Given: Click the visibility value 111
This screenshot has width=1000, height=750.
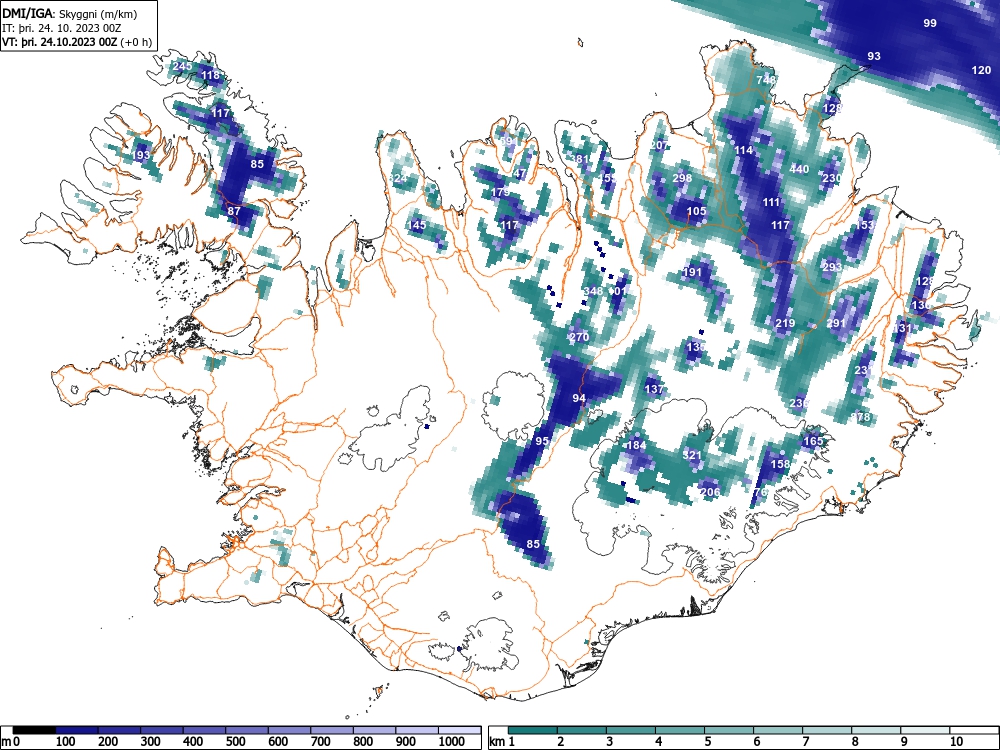Looking at the screenshot, I should point(771,202).
